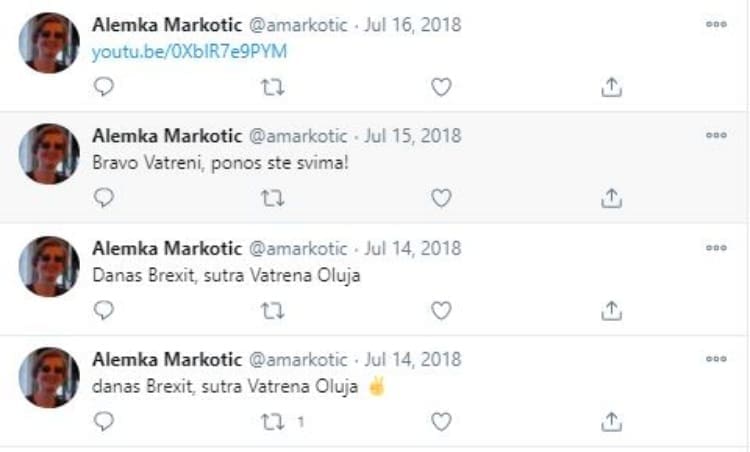Open more options for first Jul 14 tweet

point(716,247)
